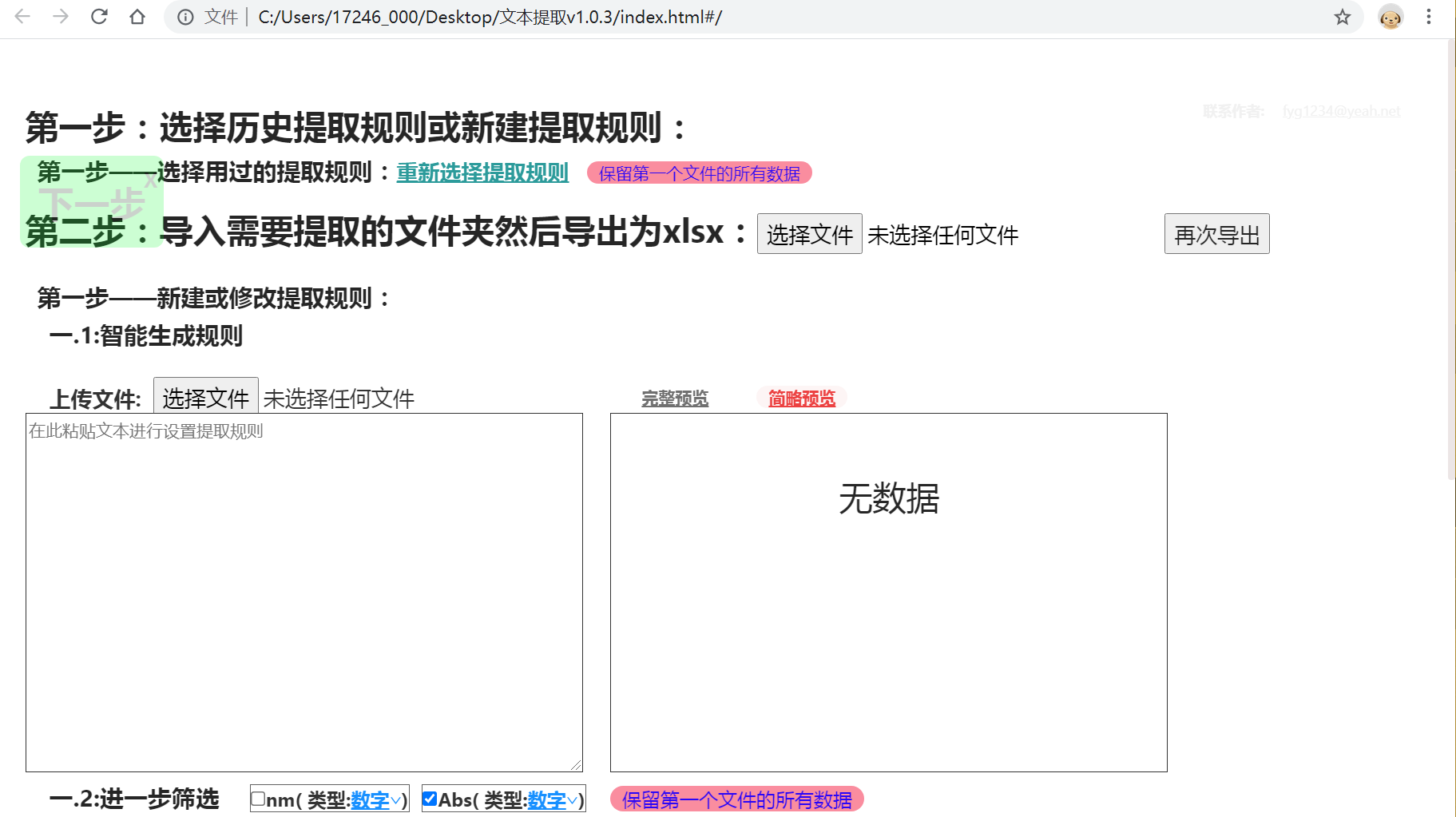Open the browser home page icon
Screen dimensions: 1456x817
(x=137, y=17)
